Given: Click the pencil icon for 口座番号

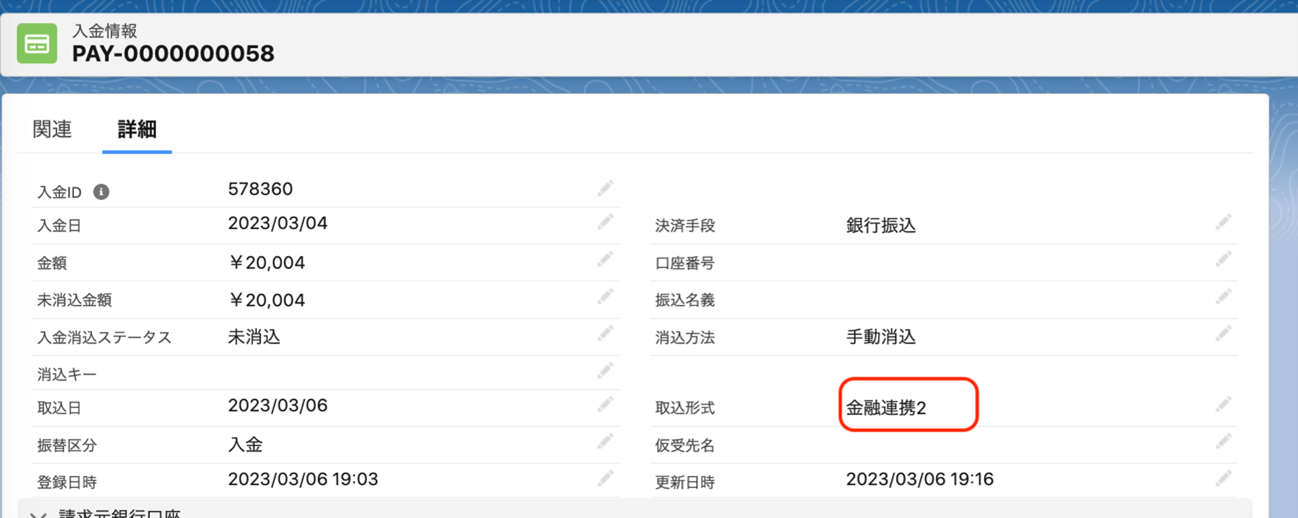Looking at the screenshot, I should tap(1223, 260).
